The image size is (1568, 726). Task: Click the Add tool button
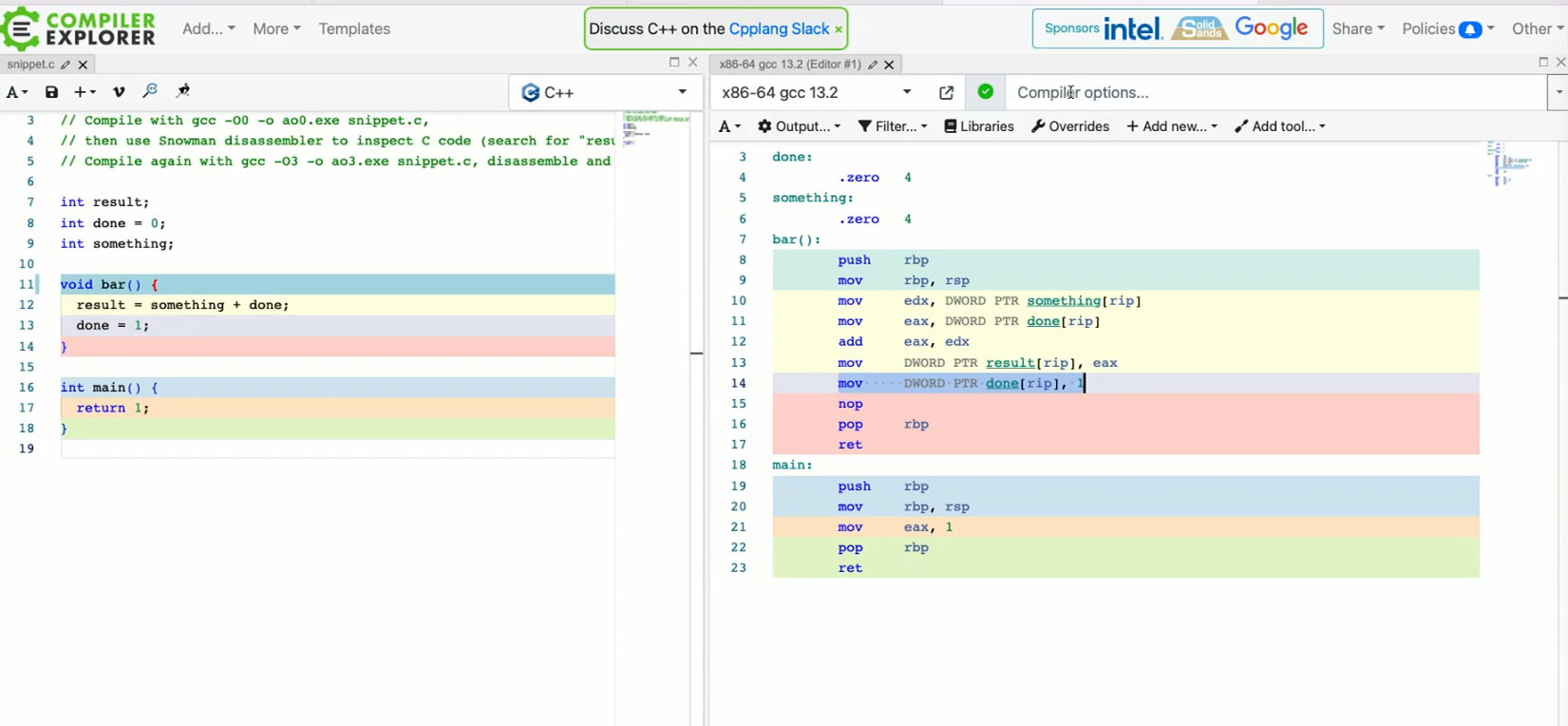(1279, 126)
